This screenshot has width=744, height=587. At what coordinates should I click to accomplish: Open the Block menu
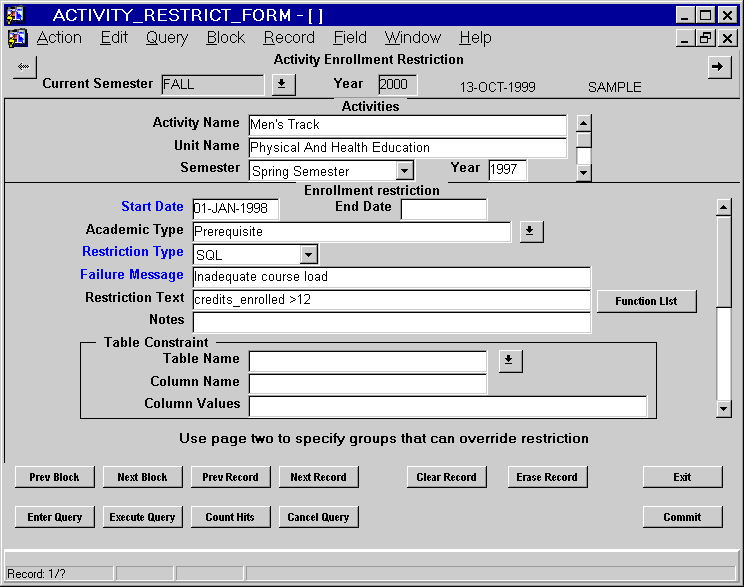pyautogui.click(x=225, y=37)
